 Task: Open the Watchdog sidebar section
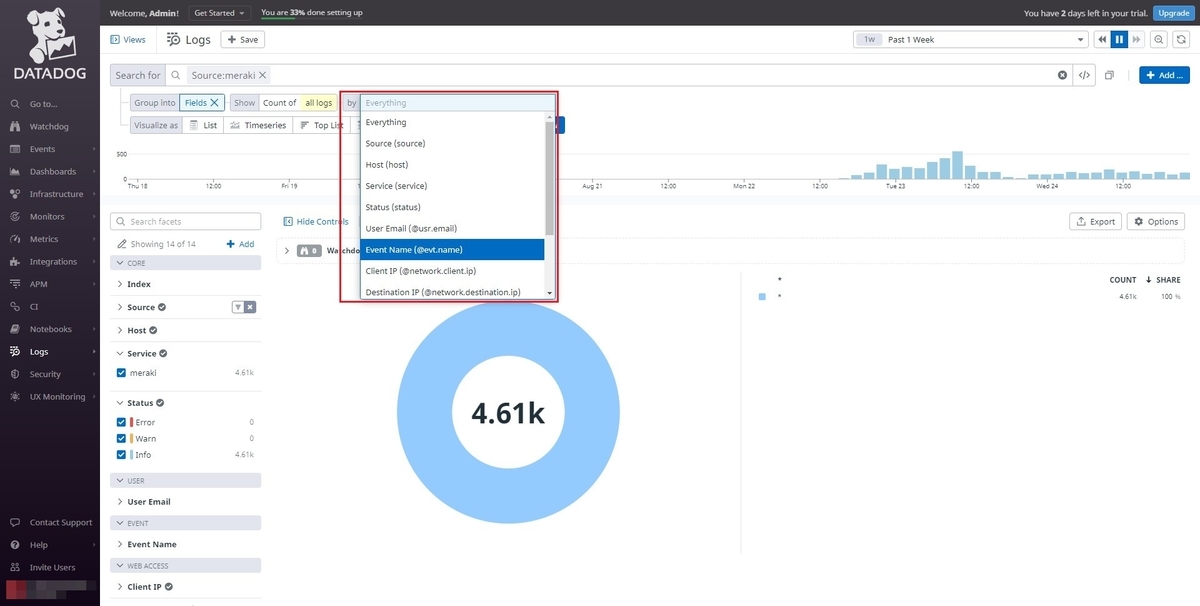[x=49, y=127]
